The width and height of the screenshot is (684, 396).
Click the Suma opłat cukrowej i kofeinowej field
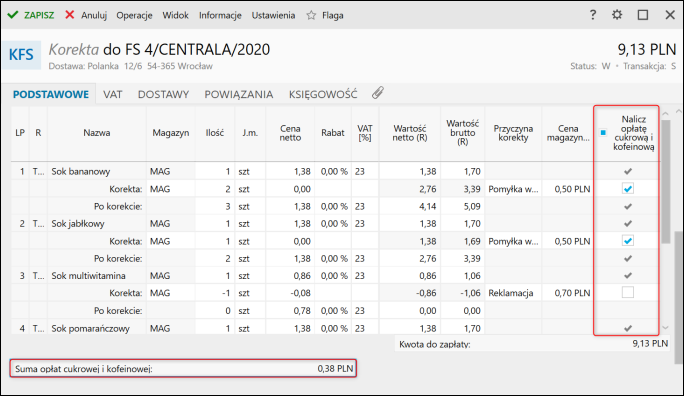183,369
